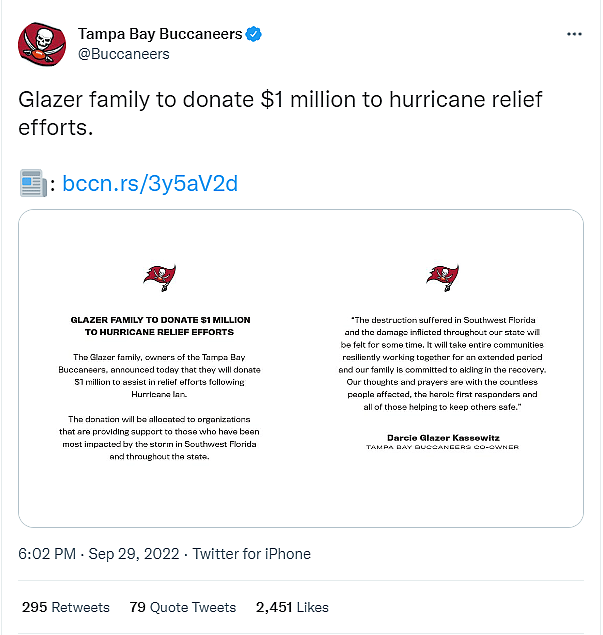Show the 2,451 Likes list
Viewport: 603px width, 635px height.
294,607
